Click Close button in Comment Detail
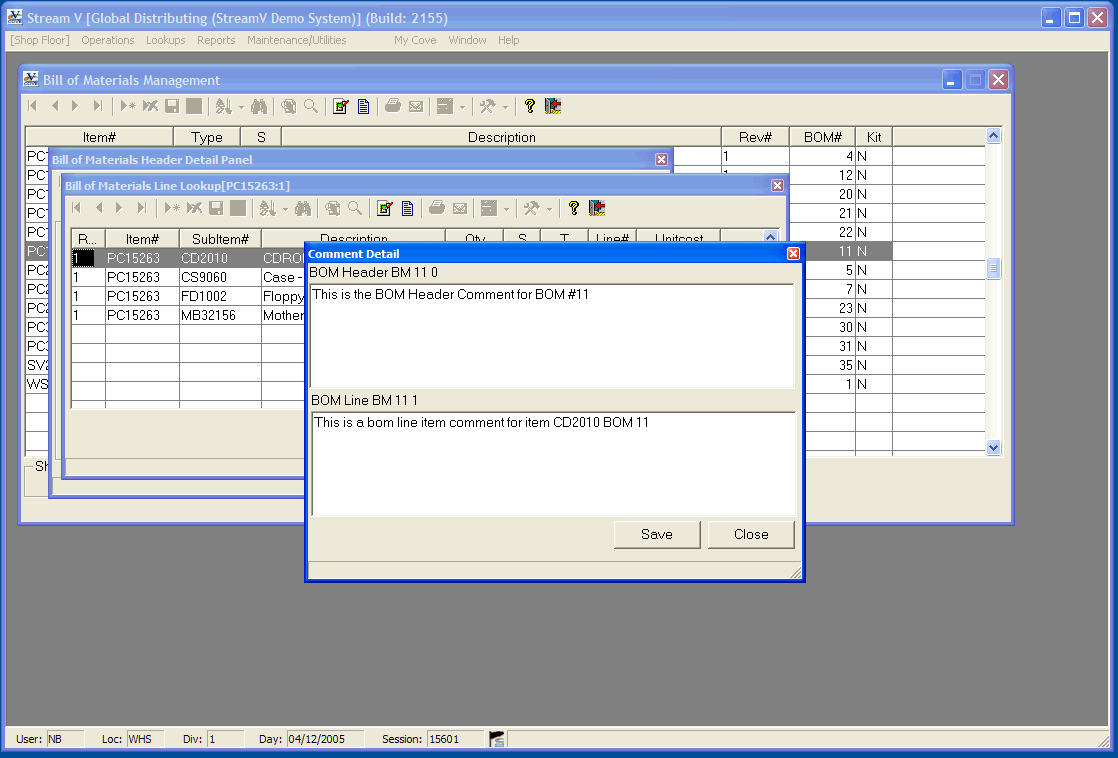 [x=751, y=535]
